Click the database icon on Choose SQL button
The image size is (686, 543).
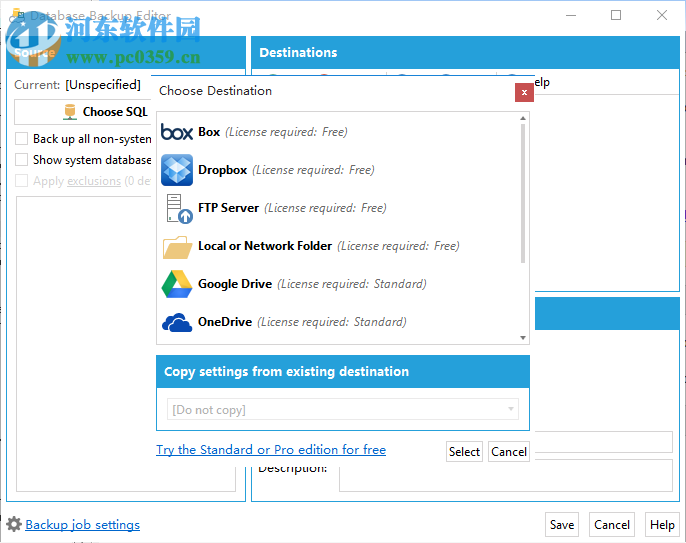[x=70, y=112]
